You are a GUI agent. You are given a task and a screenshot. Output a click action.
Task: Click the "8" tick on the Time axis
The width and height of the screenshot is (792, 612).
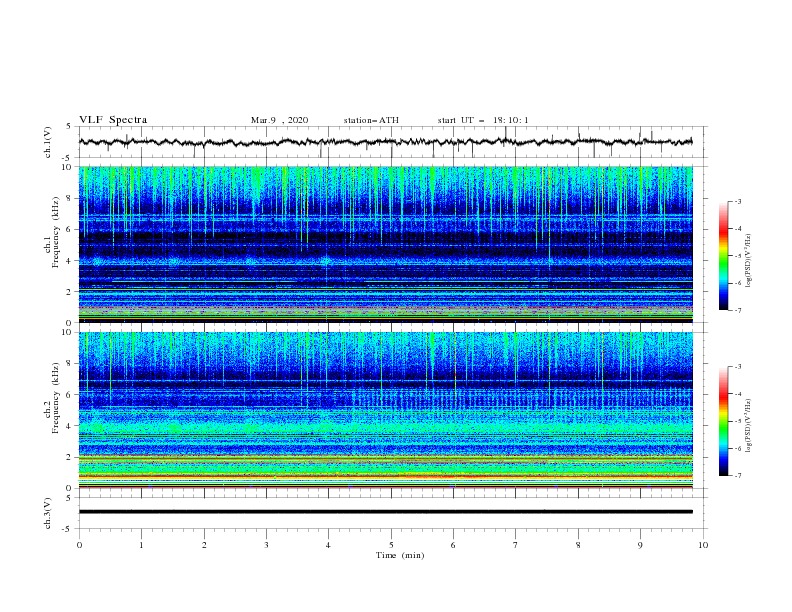point(578,545)
